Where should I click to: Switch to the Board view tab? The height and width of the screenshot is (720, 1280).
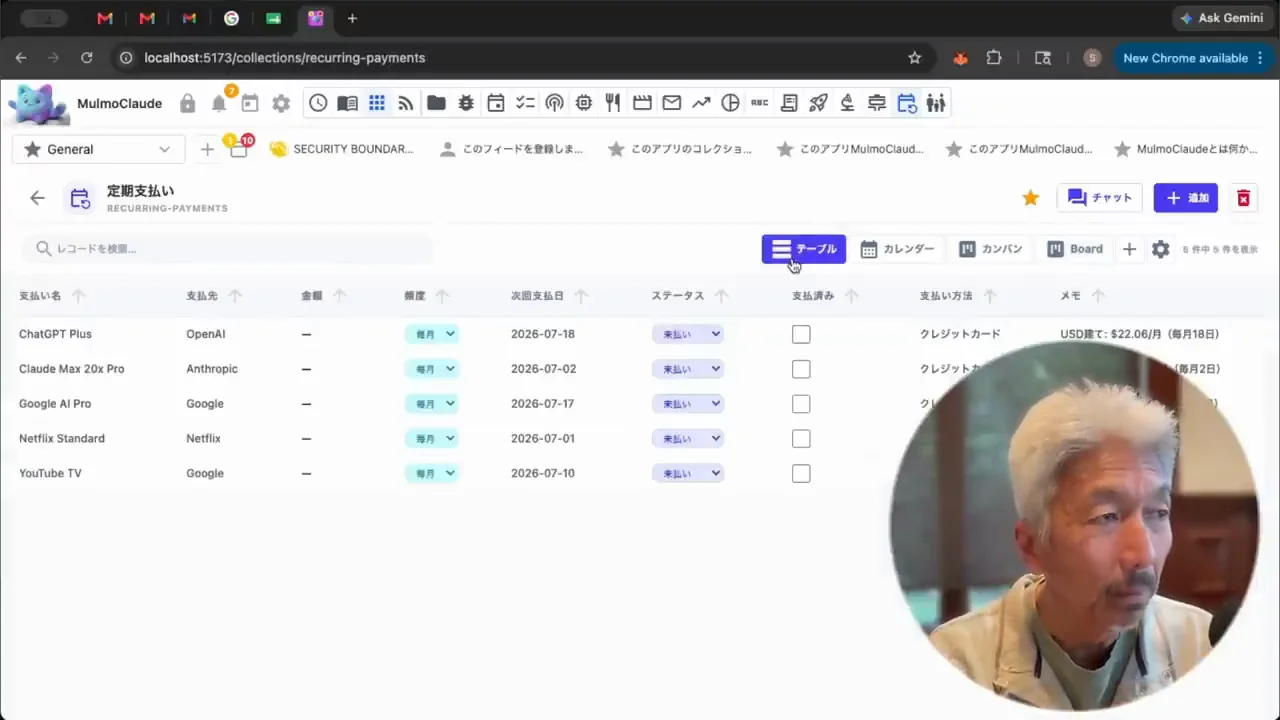[1075, 249]
